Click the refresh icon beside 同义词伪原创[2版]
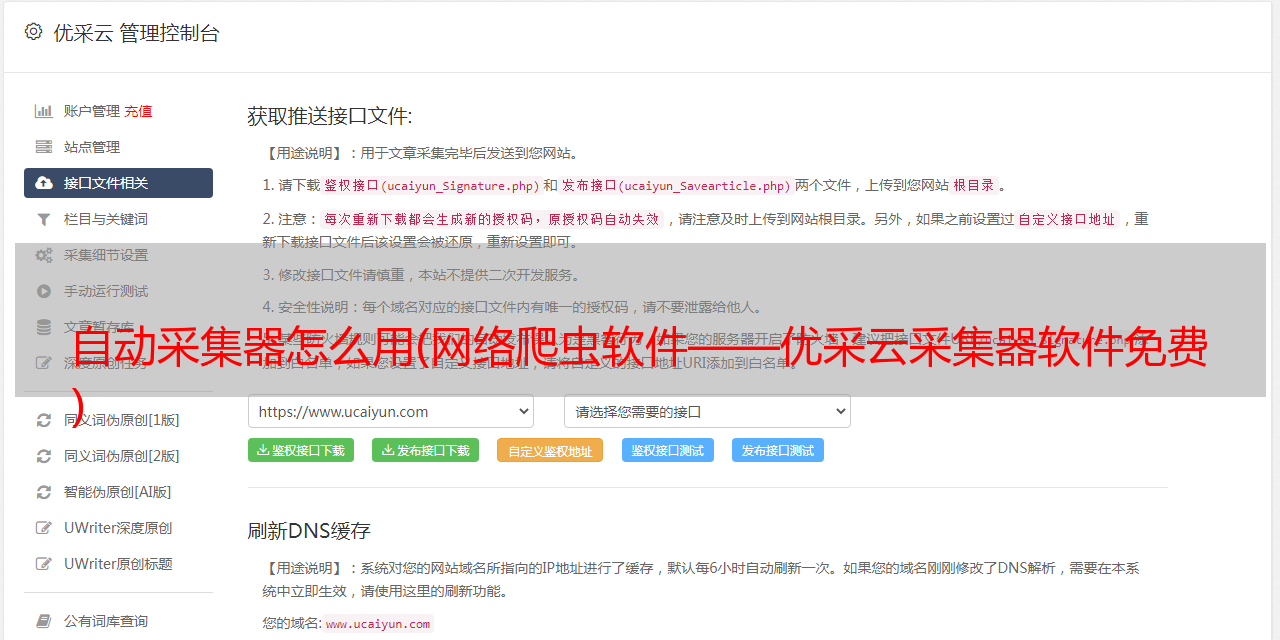This screenshot has width=1280, height=640. pyautogui.click(x=44, y=456)
